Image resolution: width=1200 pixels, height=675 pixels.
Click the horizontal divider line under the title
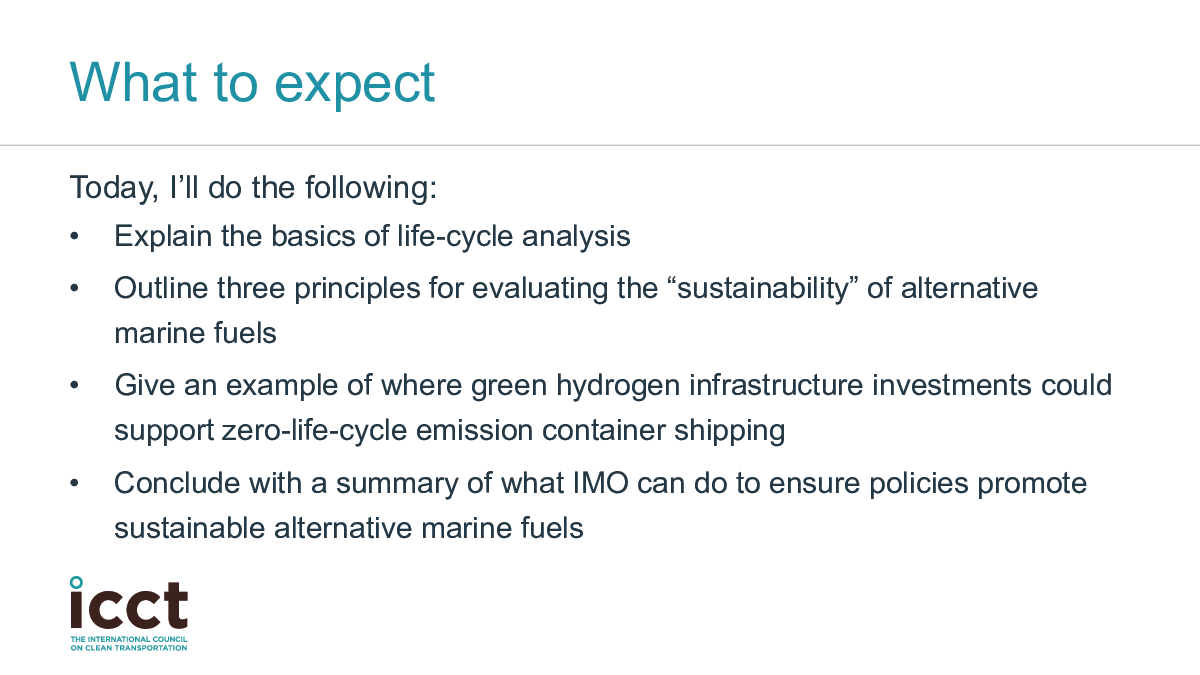click(600, 145)
